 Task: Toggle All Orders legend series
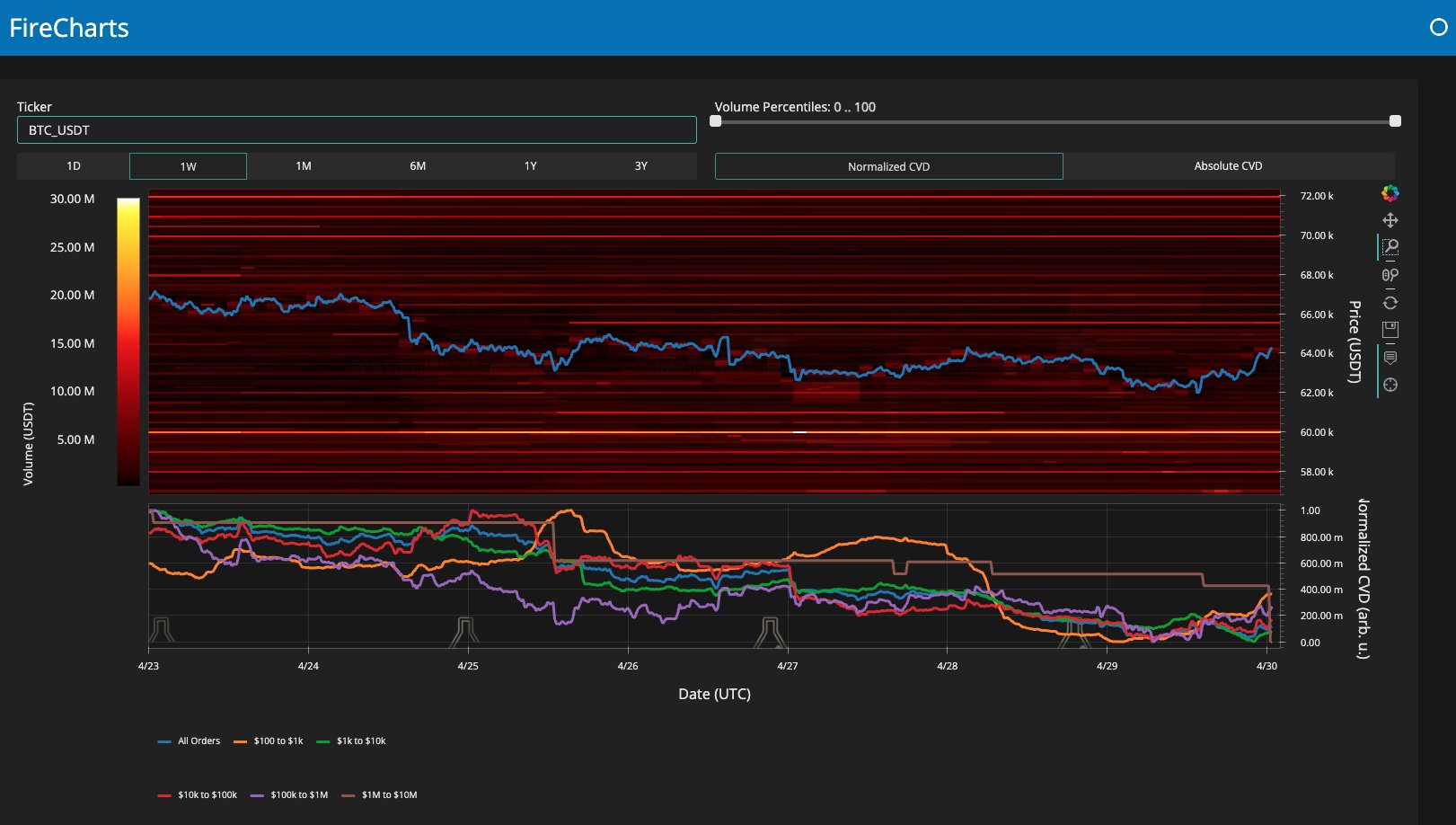point(189,741)
